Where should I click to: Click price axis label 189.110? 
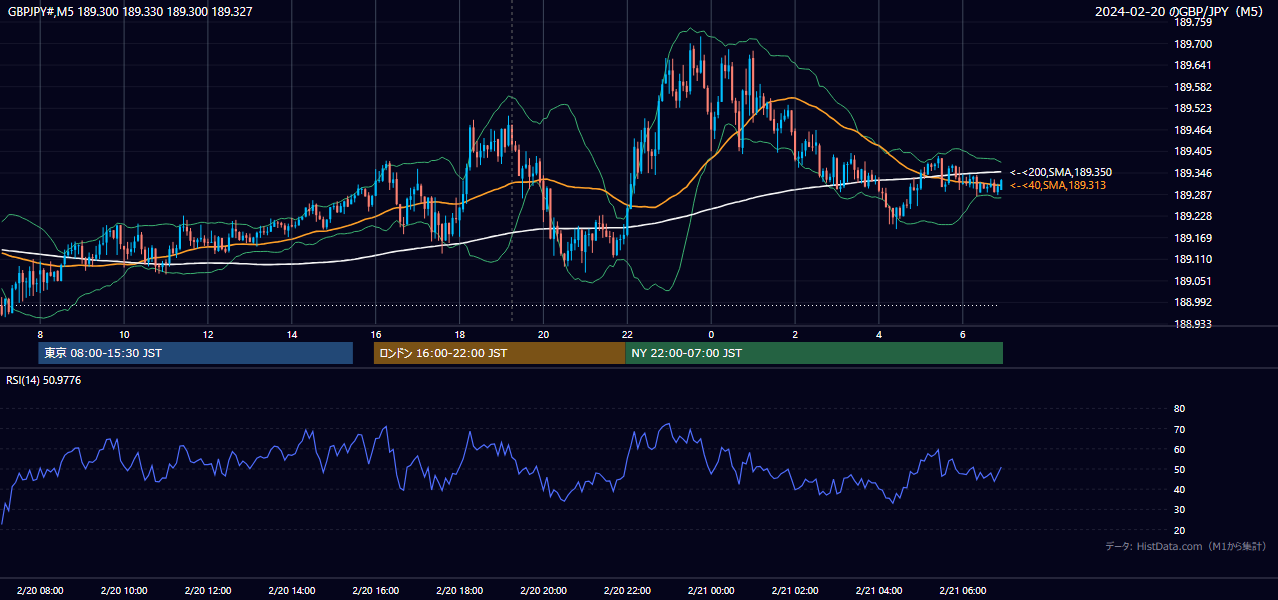[1192, 259]
